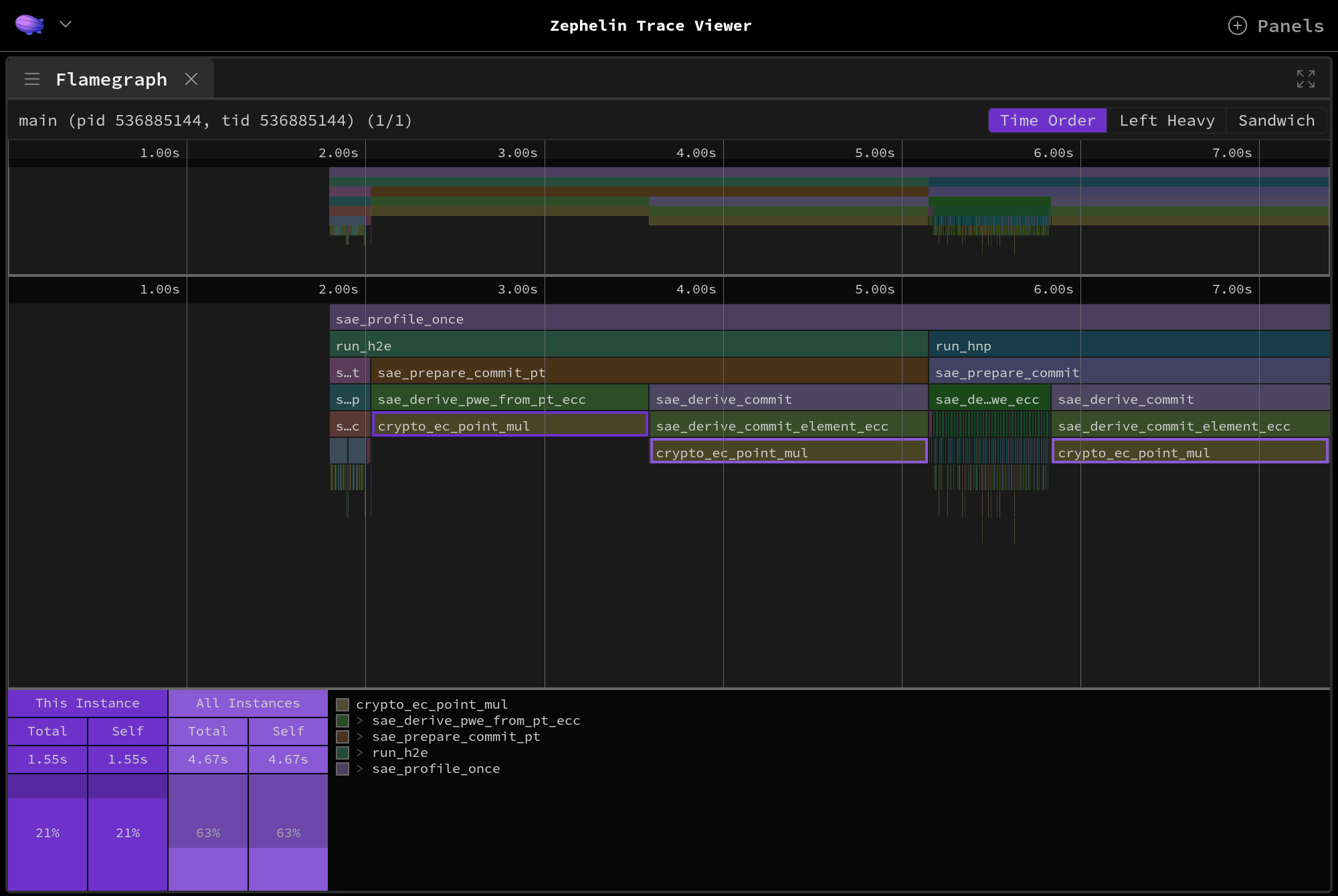
Task: Select sae_derive_commit frame under run_hnp
Action: (1190, 399)
